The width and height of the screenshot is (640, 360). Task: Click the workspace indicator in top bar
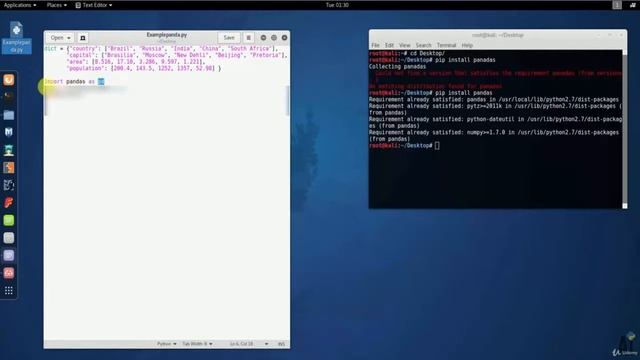coord(617,5)
